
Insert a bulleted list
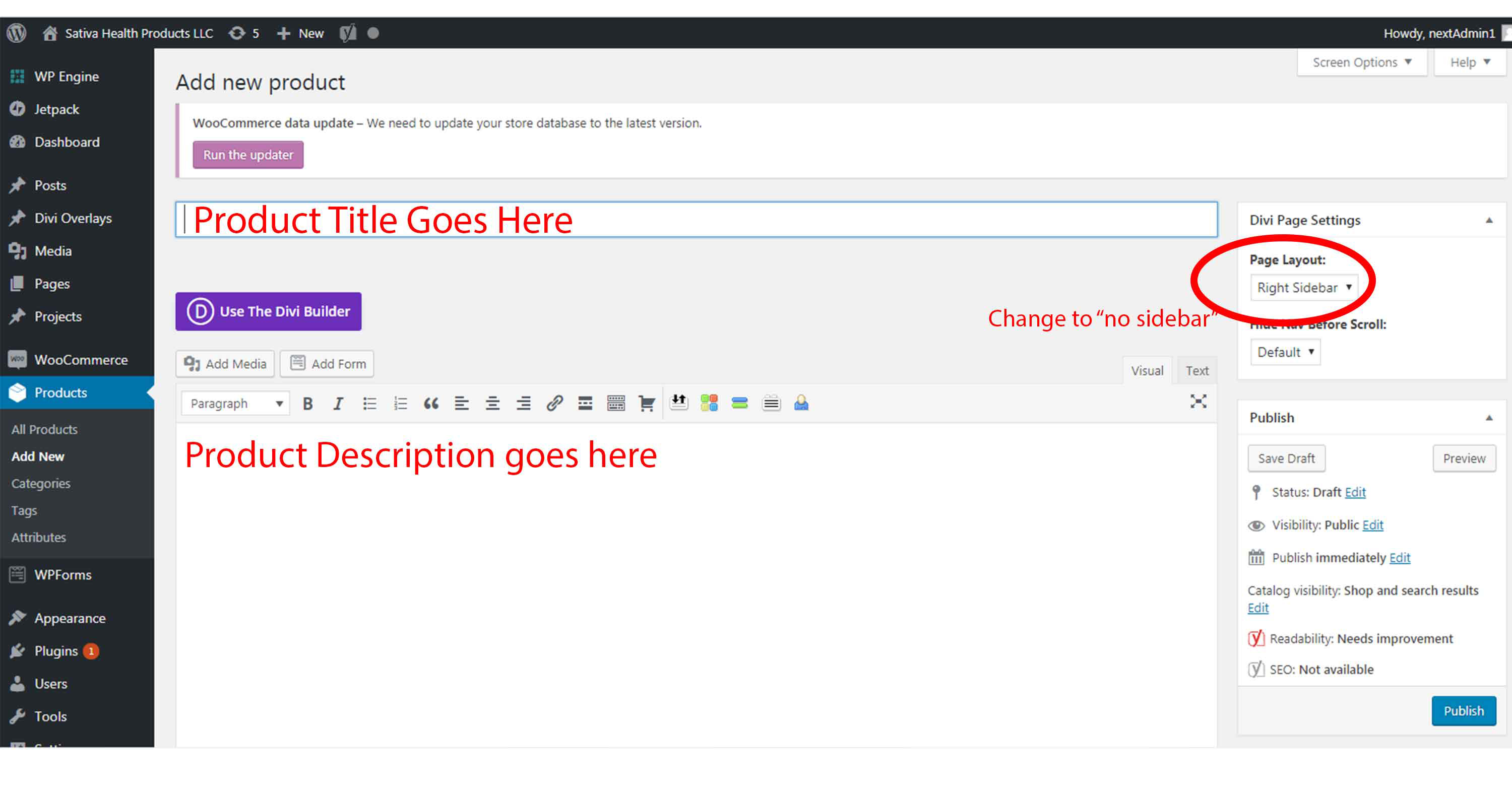click(369, 404)
